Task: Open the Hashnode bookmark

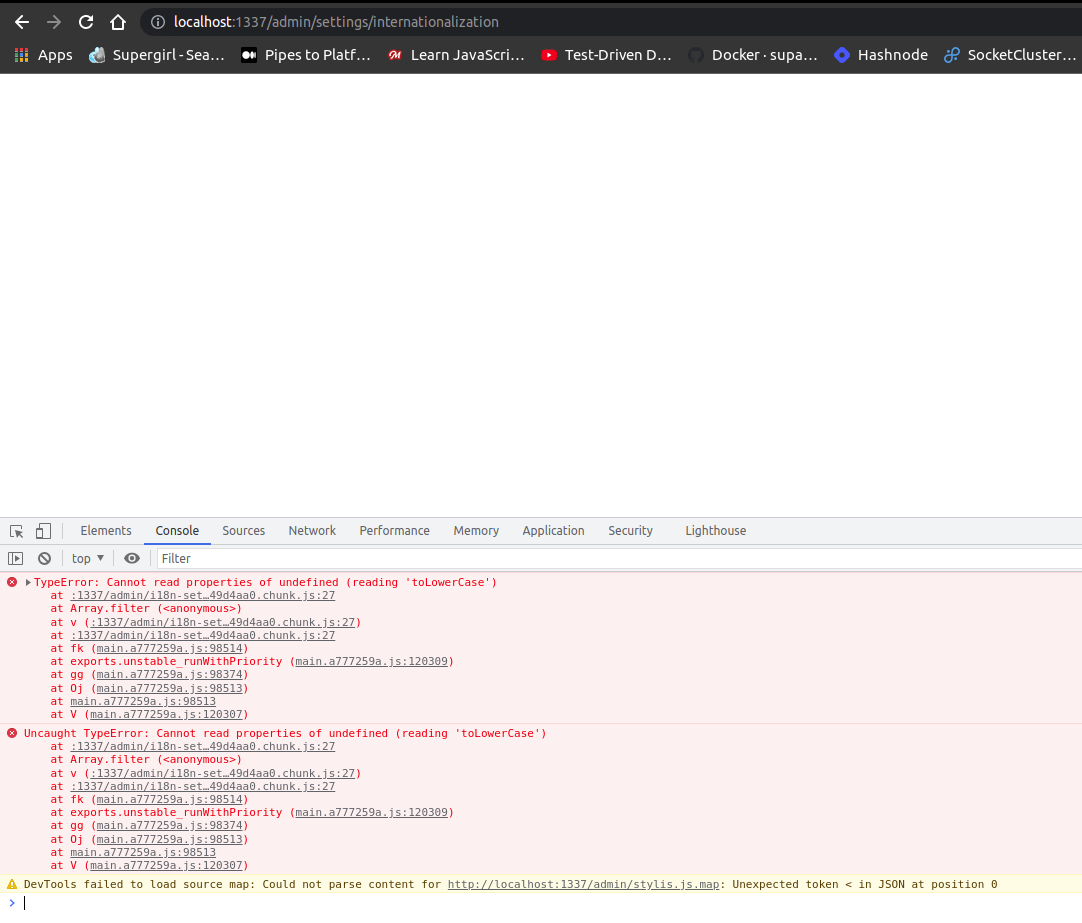Action: [880, 55]
